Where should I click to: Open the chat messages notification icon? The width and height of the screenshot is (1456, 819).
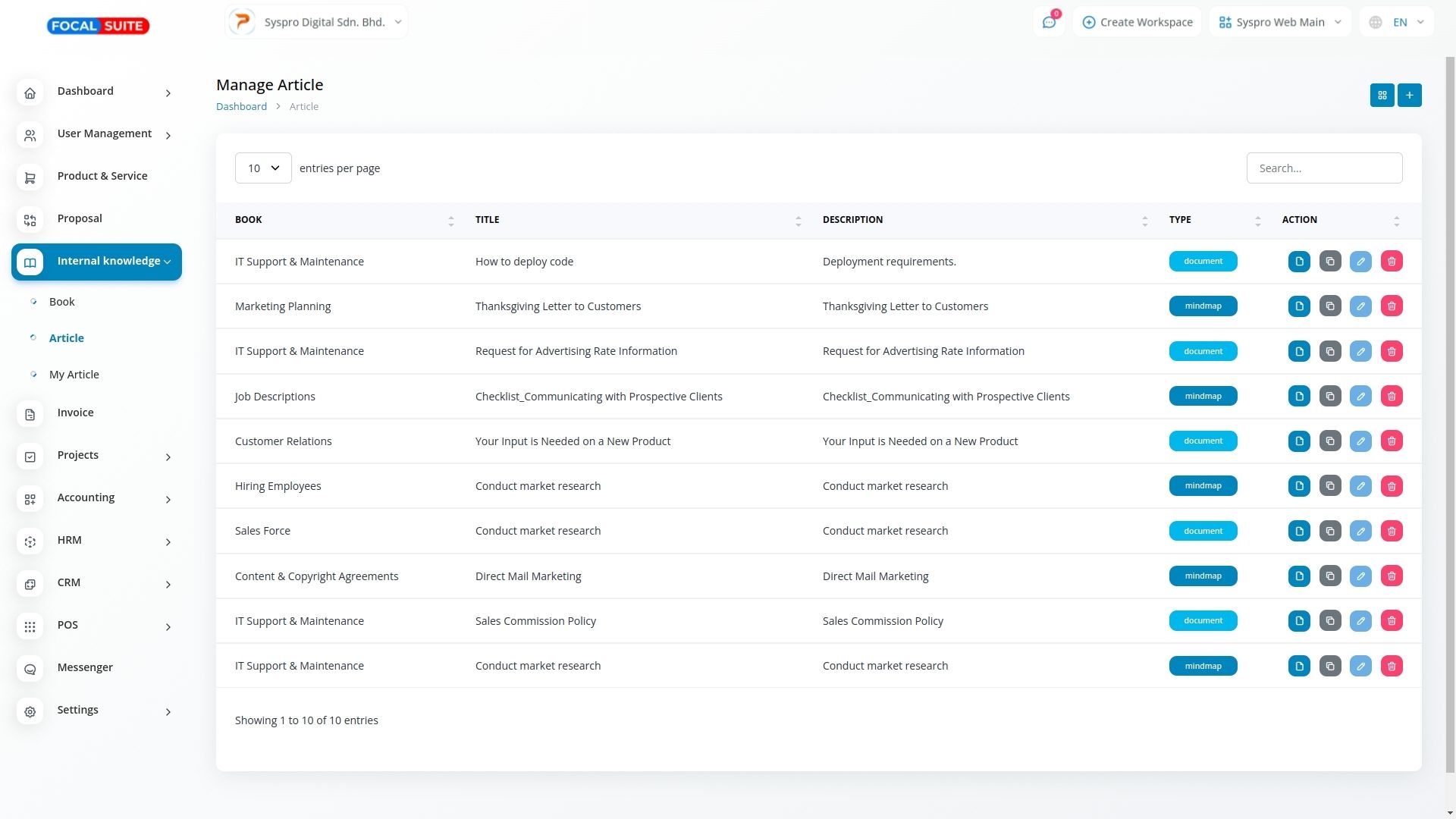[1049, 23]
